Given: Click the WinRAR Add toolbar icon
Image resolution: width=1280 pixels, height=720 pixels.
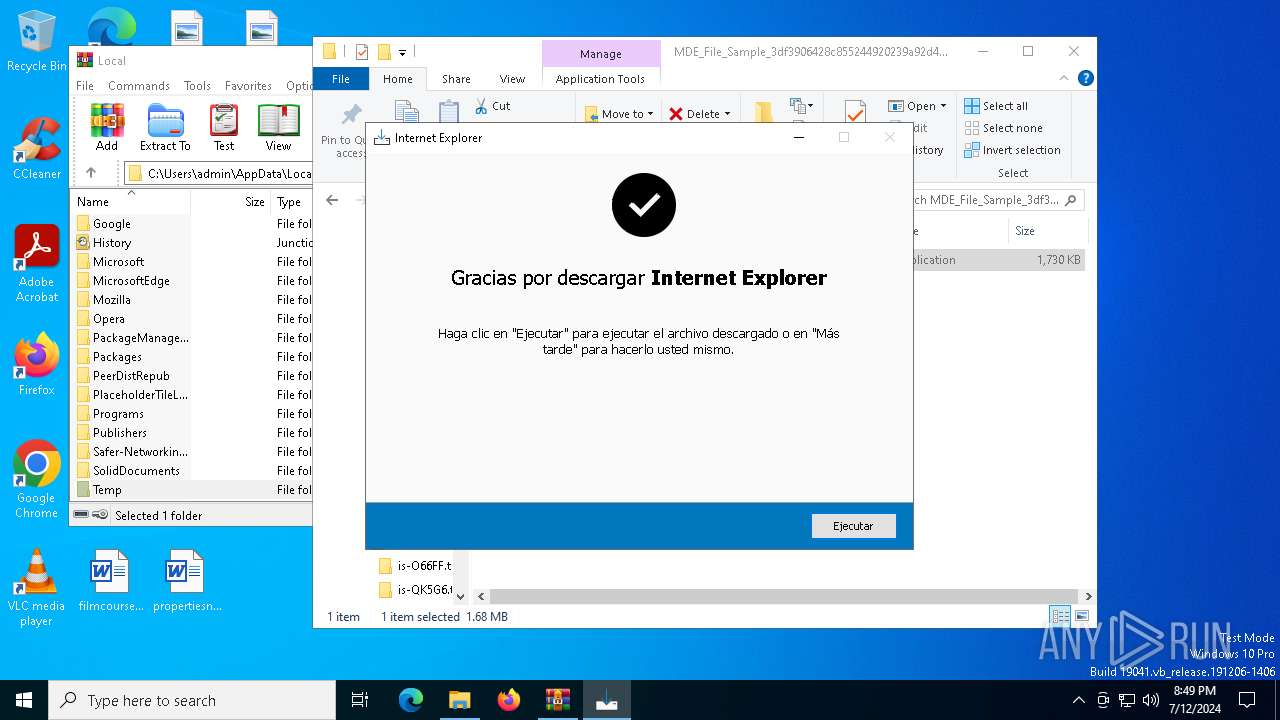Looking at the screenshot, I should coord(107,128).
